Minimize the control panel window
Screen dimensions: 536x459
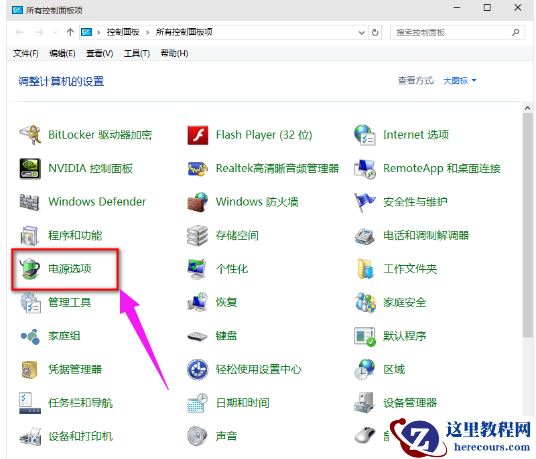point(457,7)
